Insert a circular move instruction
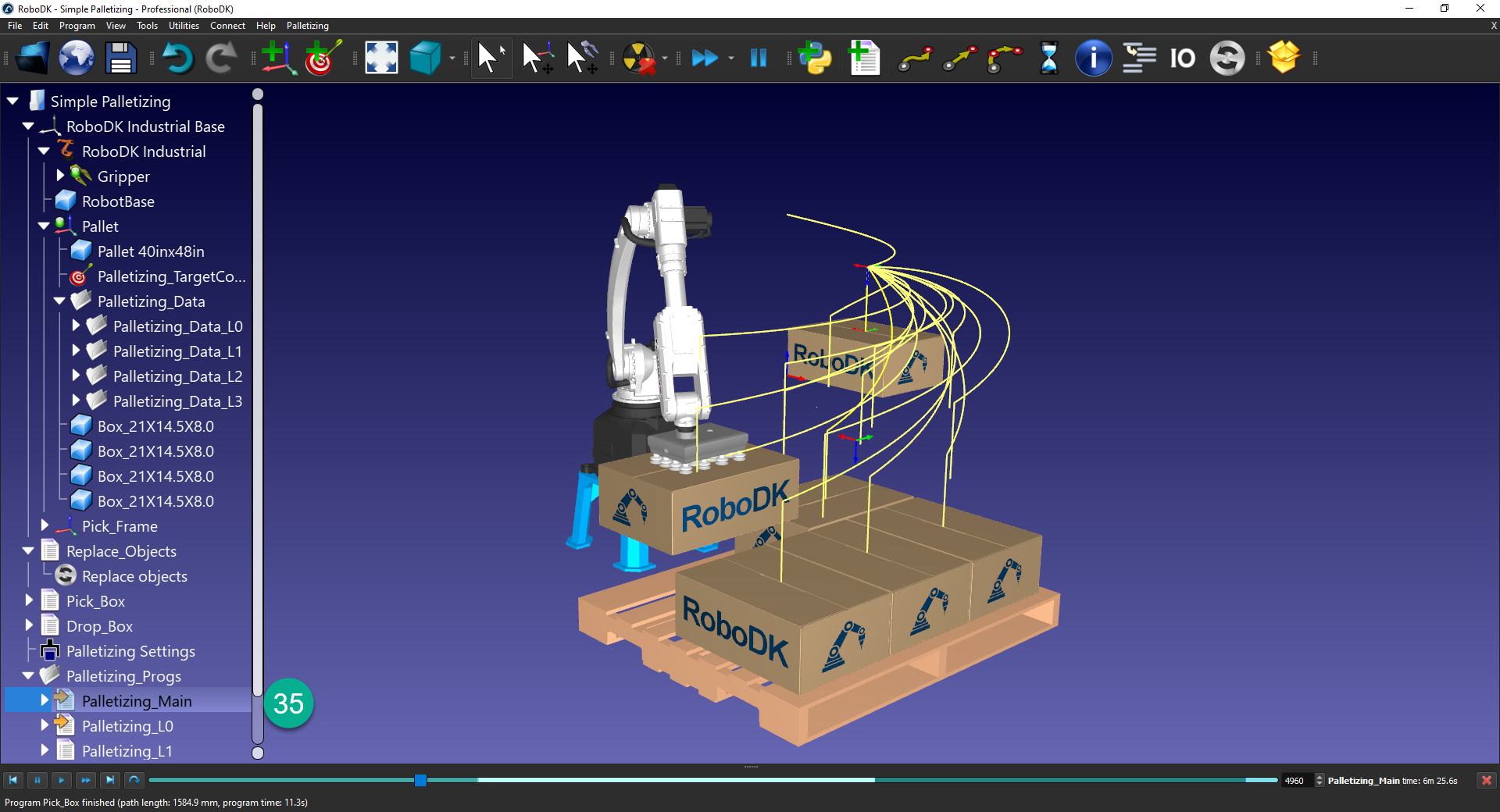The width and height of the screenshot is (1500, 812). pos(1004,58)
